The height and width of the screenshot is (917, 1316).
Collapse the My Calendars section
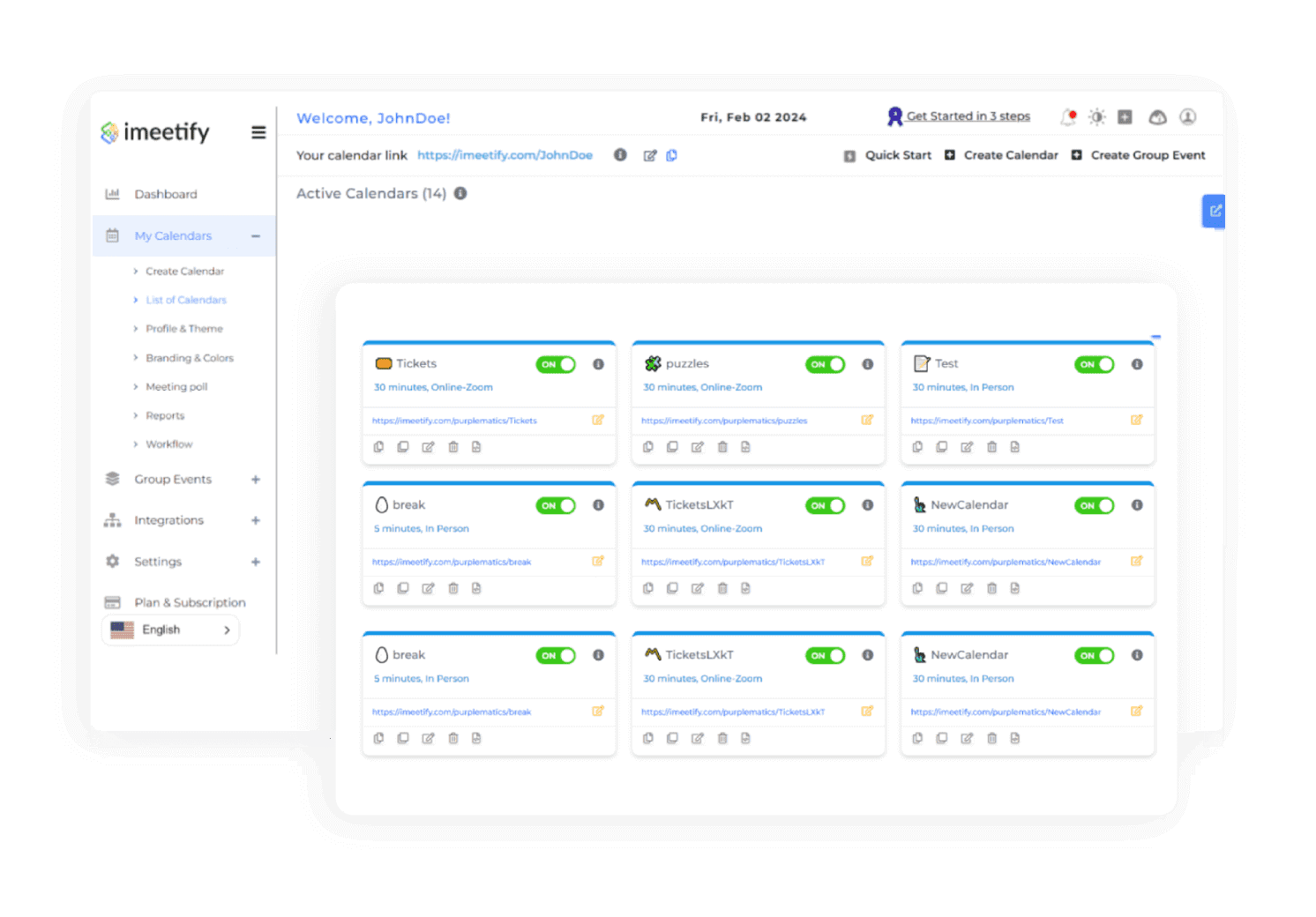click(x=255, y=235)
